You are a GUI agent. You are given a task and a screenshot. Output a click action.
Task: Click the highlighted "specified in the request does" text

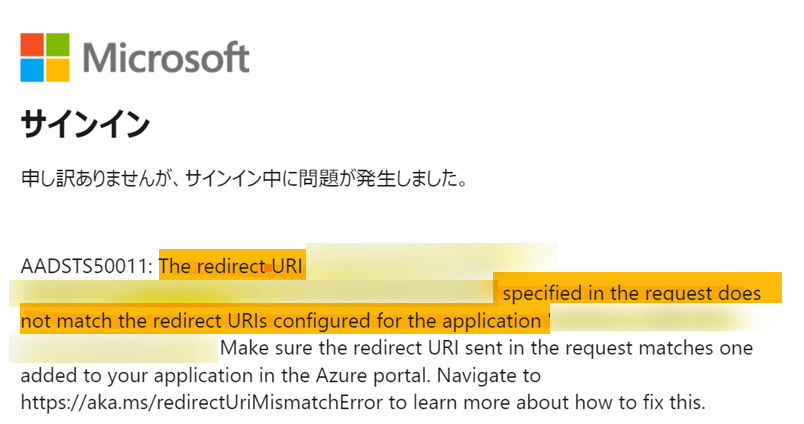point(630,293)
